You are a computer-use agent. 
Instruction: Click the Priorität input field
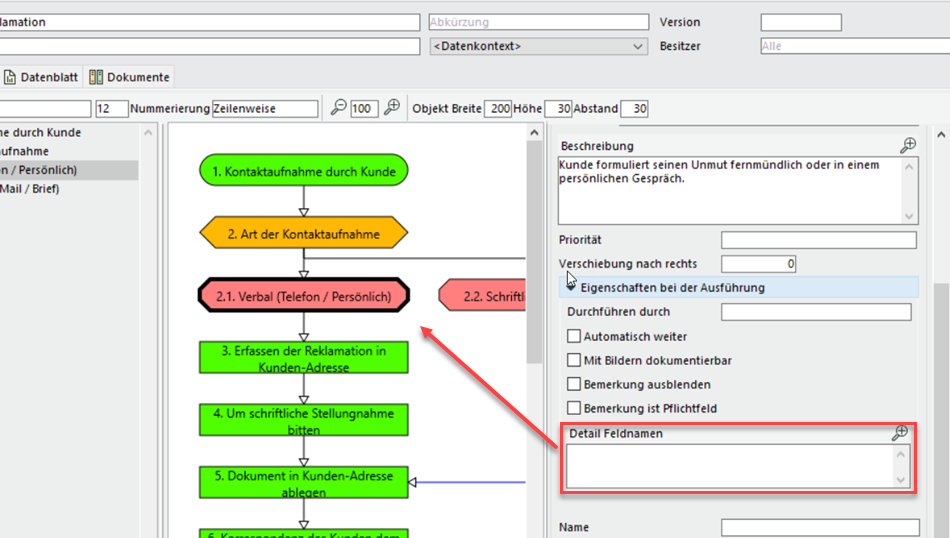coord(818,240)
